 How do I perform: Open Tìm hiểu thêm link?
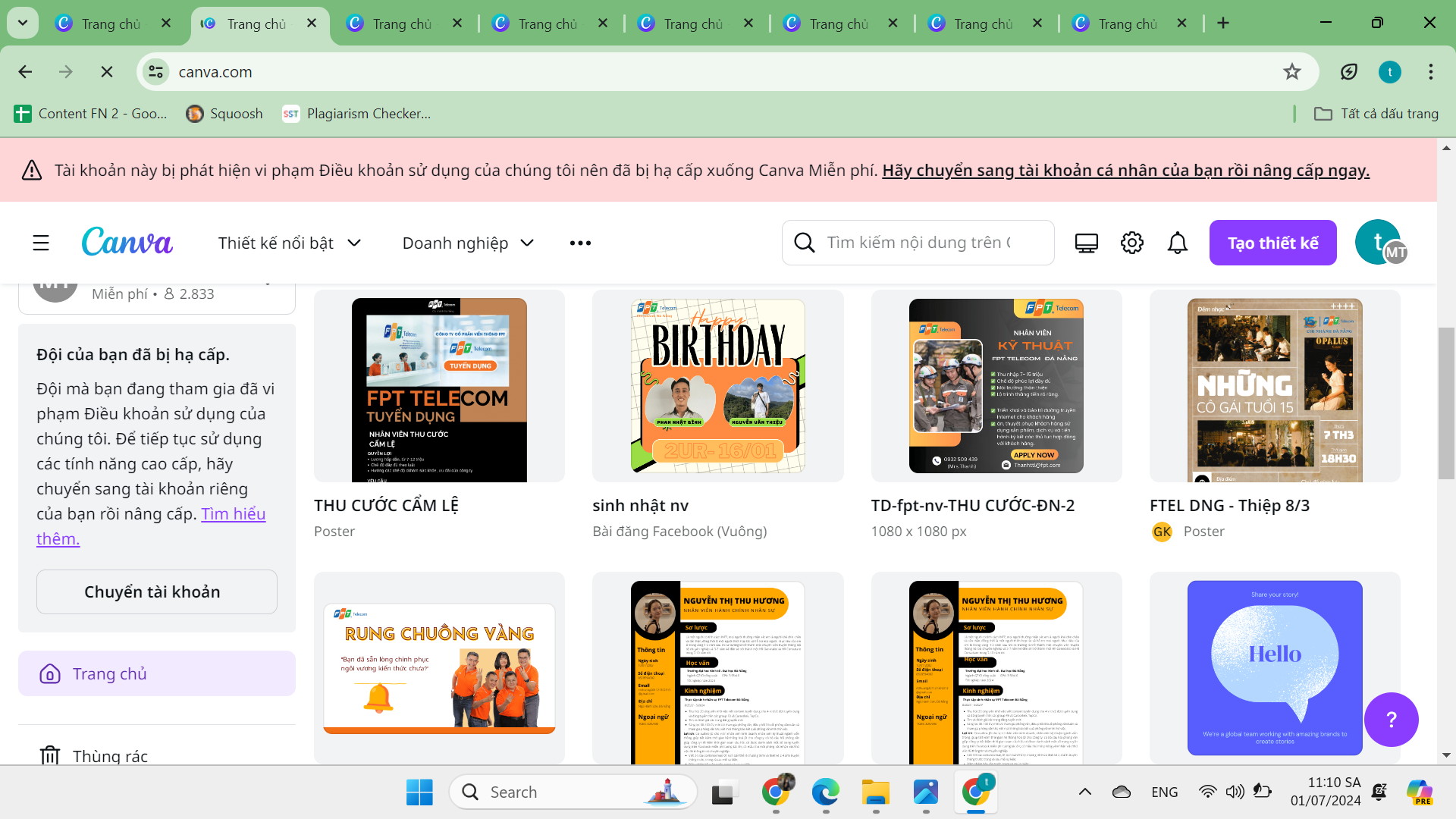tap(151, 526)
